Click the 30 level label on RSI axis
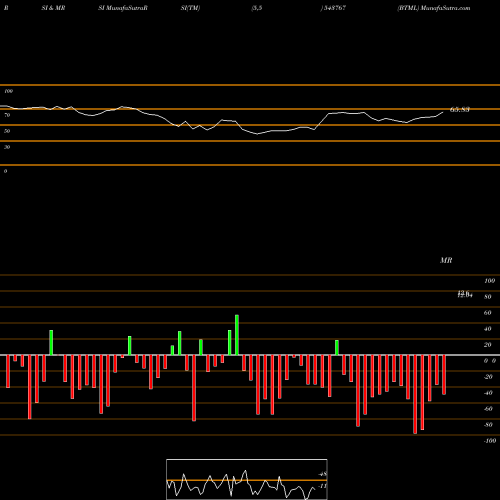Image resolution: width=500 pixels, height=500 pixels. [x=7, y=147]
